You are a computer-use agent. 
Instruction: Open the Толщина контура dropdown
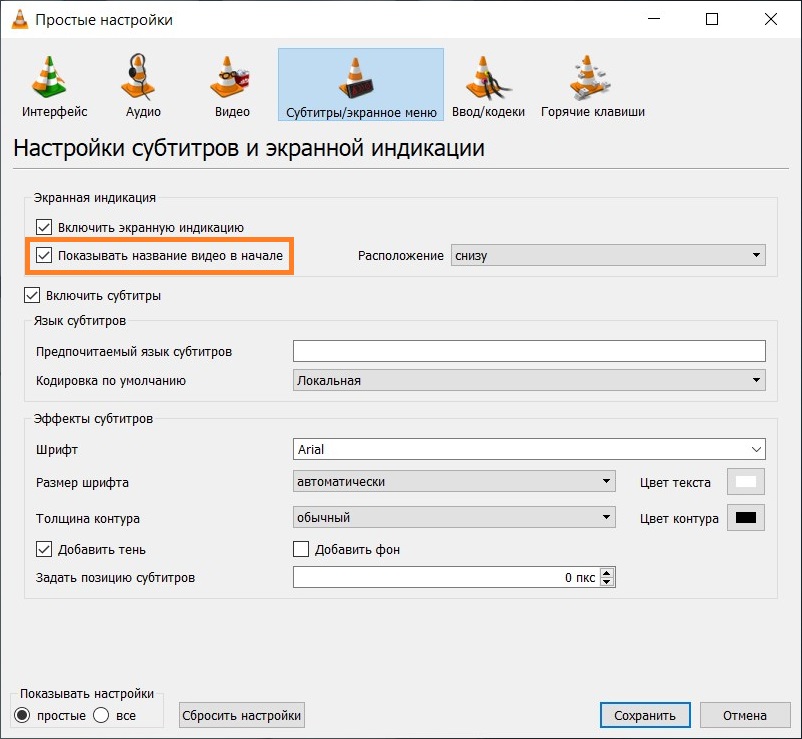point(454,518)
